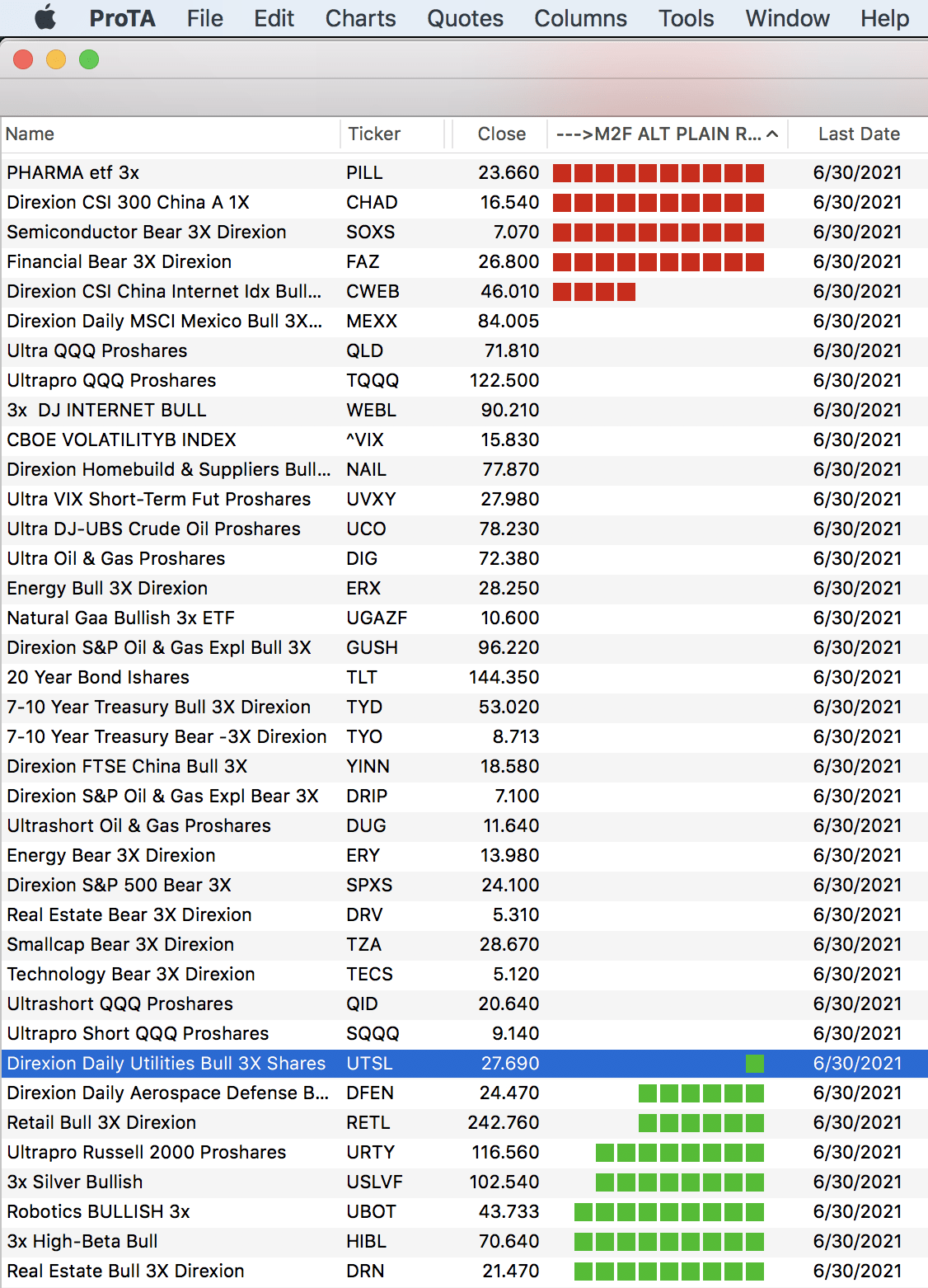Click CWEB short red rating bar
Image resolution: width=928 pixels, height=1288 pixels.
pos(594,292)
